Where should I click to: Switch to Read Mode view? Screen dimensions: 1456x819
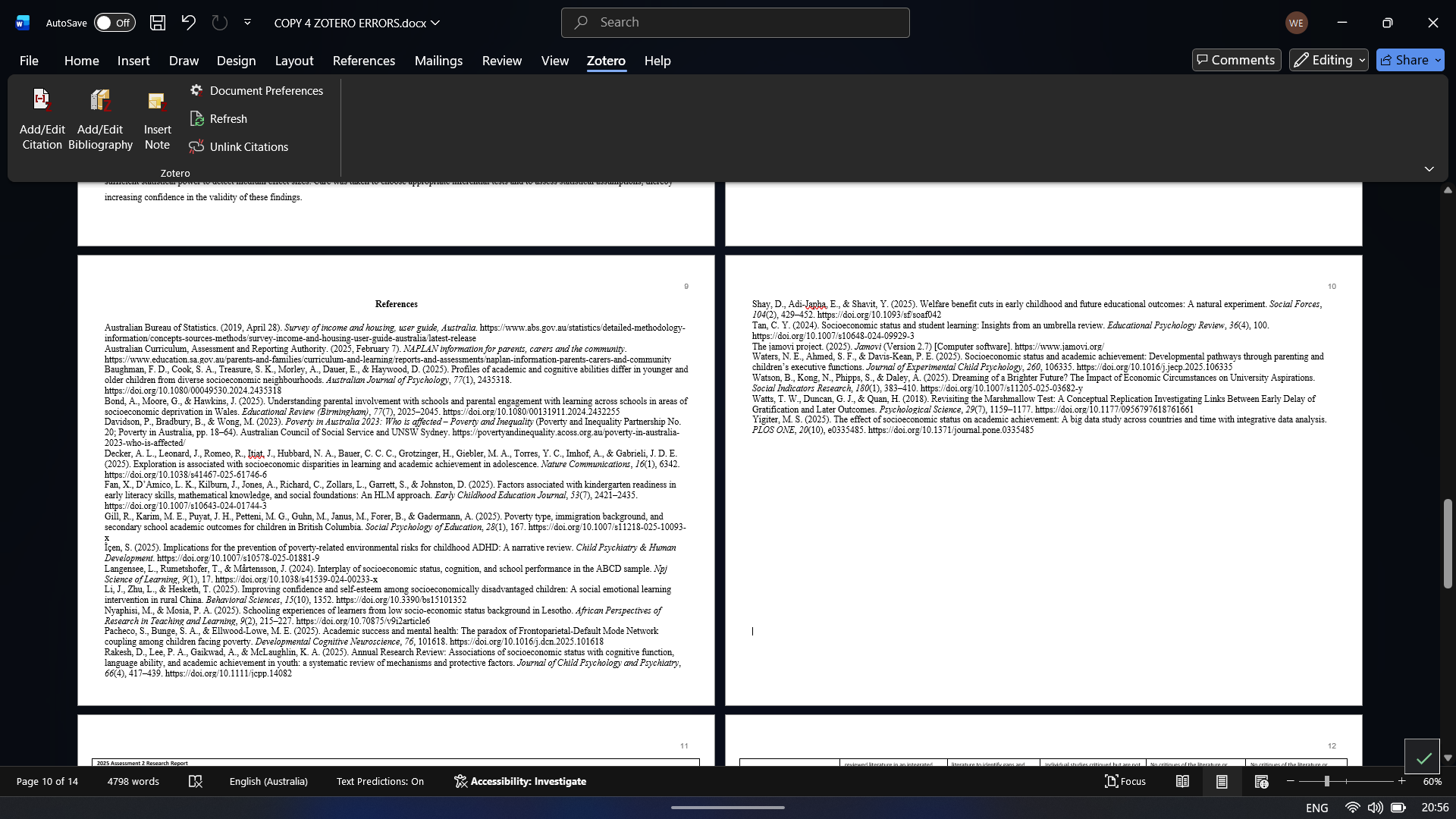pos(1182,781)
